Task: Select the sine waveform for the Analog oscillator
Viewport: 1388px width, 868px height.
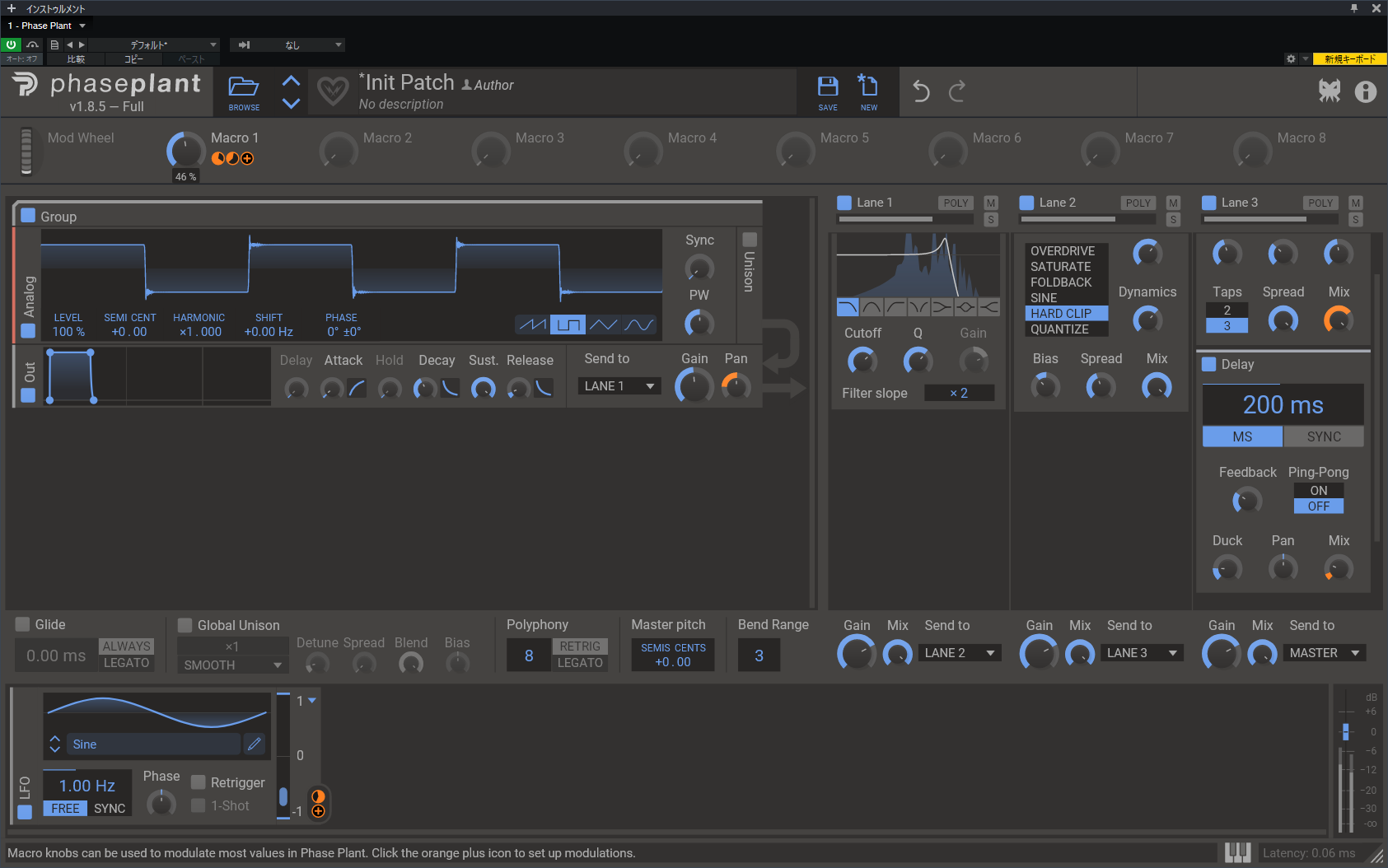Action: tap(638, 324)
